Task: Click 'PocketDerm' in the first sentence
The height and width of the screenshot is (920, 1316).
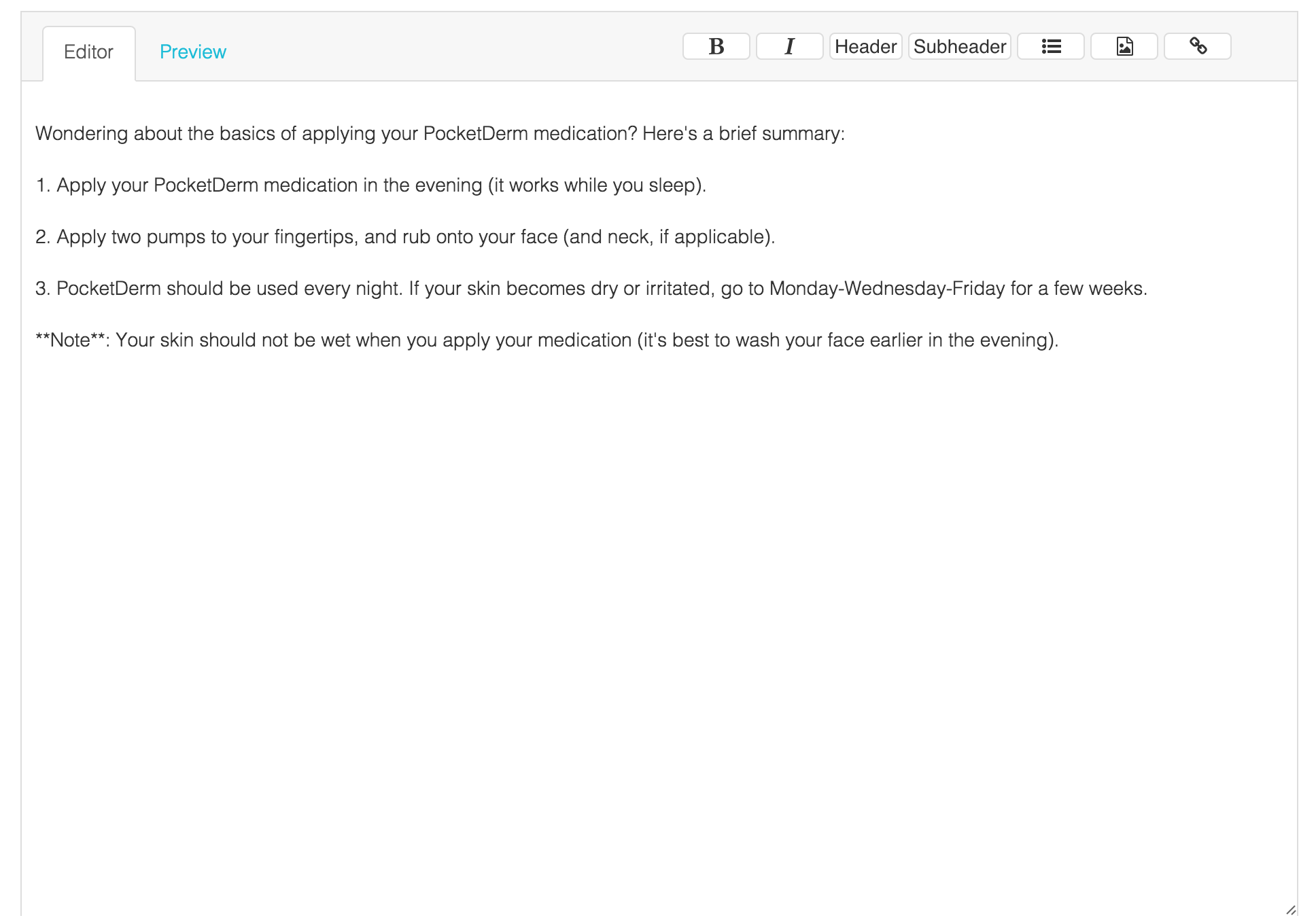Action: 475,133
